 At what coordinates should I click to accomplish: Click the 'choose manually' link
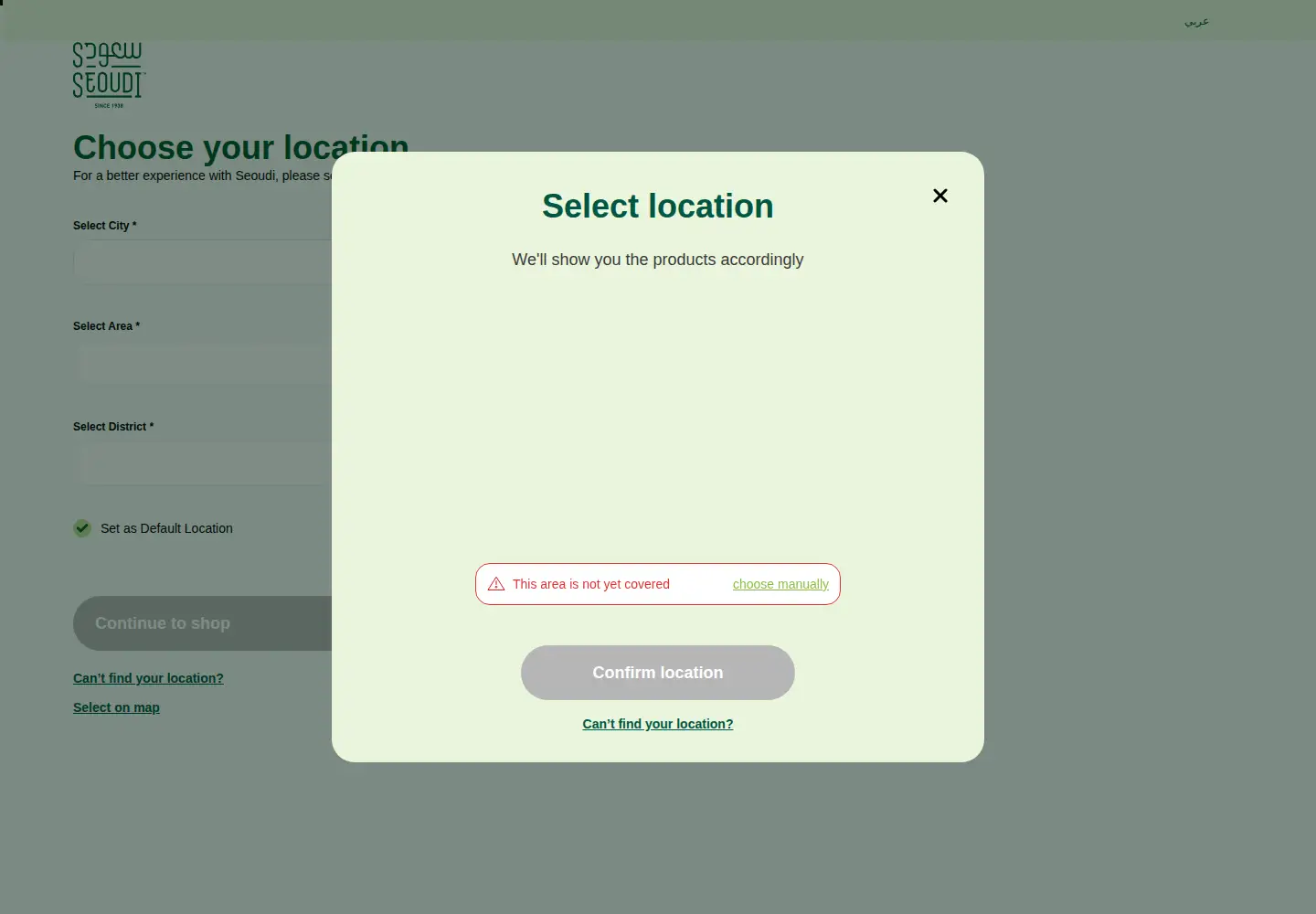point(780,584)
